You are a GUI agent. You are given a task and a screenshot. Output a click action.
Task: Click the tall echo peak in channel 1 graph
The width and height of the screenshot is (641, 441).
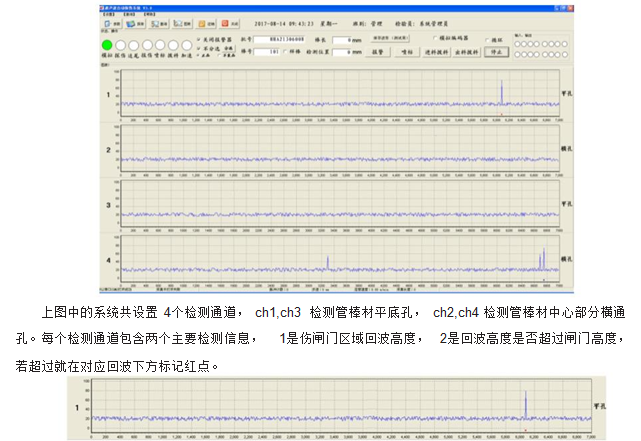coord(502,92)
